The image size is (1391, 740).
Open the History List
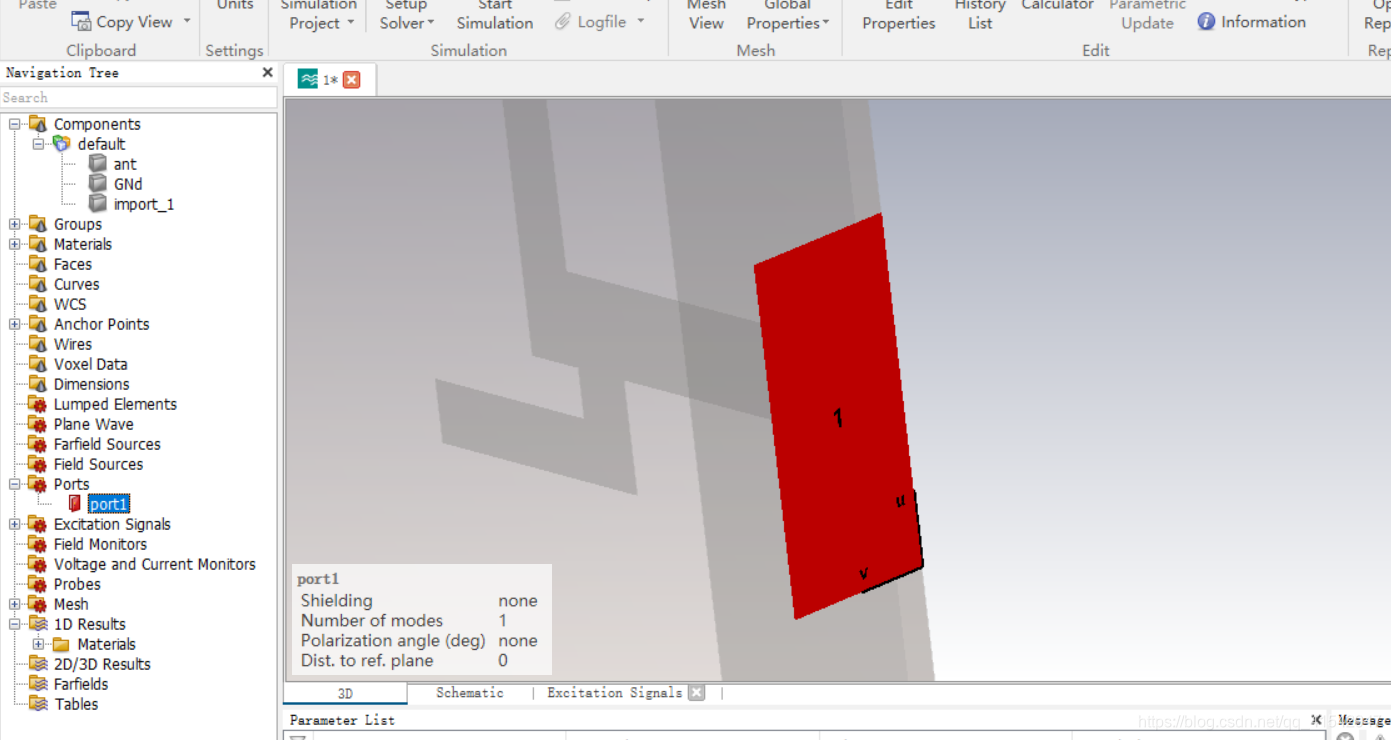(x=980, y=17)
